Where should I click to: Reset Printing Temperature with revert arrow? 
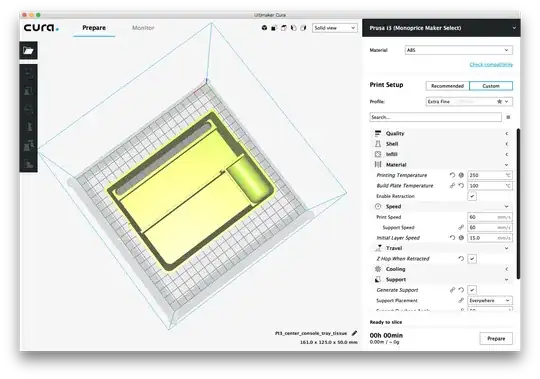coord(452,175)
